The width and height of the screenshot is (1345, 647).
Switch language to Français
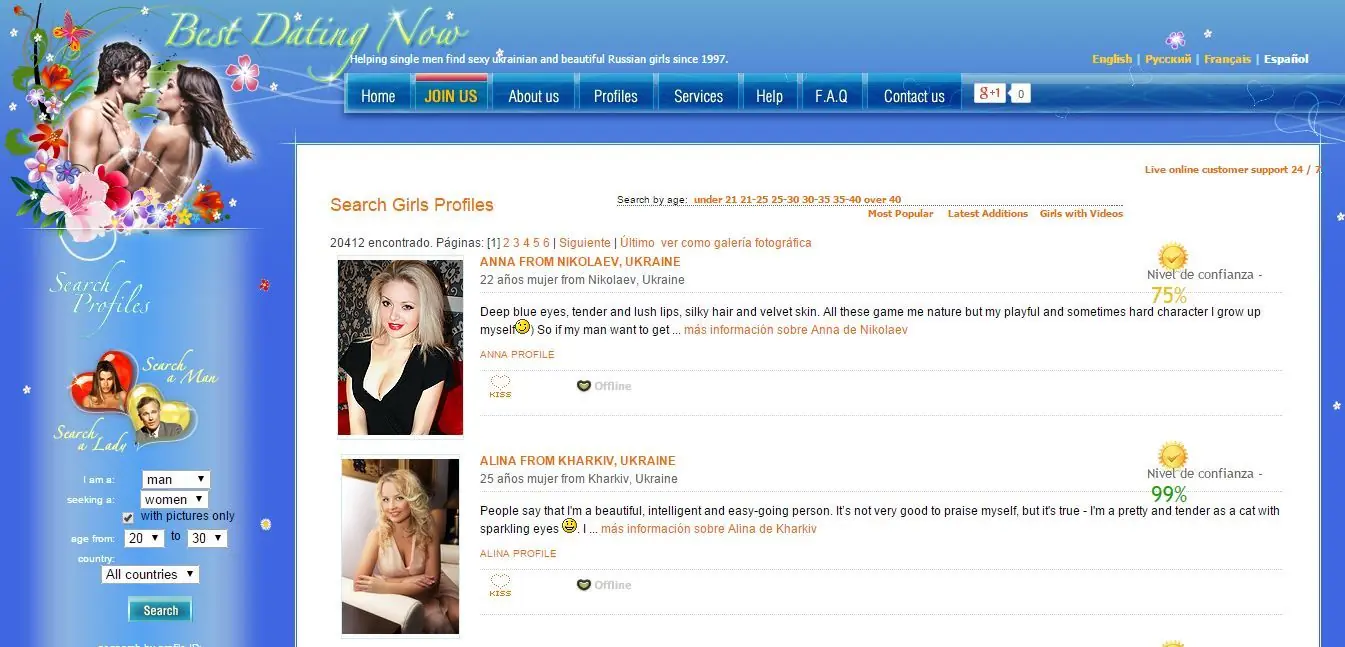pyautogui.click(x=1227, y=59)
